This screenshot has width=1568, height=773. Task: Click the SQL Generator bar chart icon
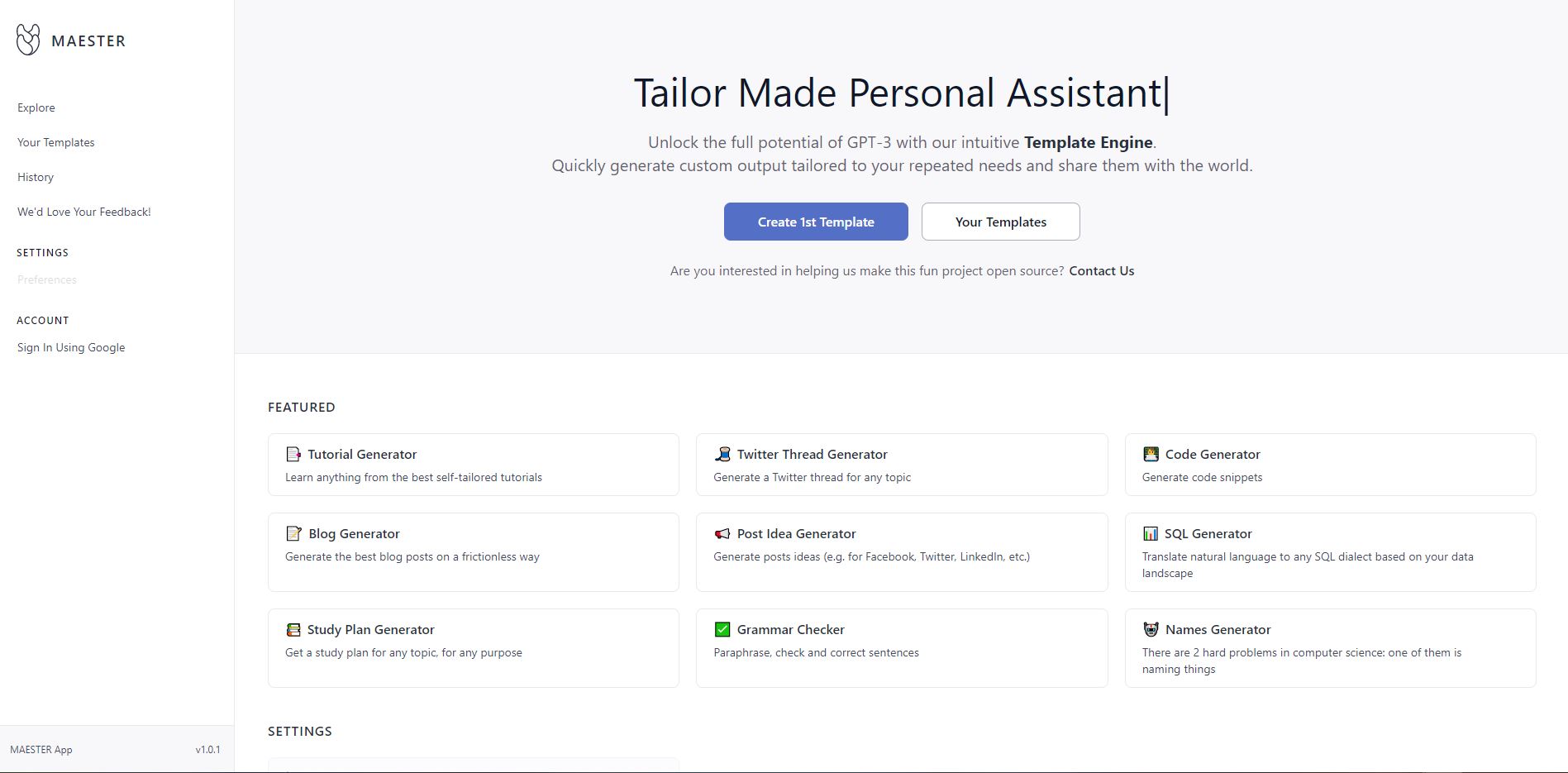point(1151,533)
